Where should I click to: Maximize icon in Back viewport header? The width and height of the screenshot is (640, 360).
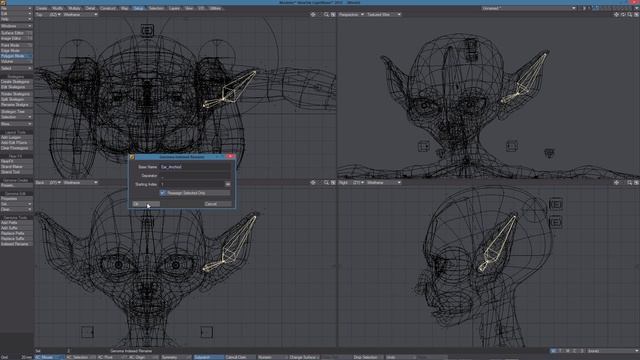pos(333,183)
